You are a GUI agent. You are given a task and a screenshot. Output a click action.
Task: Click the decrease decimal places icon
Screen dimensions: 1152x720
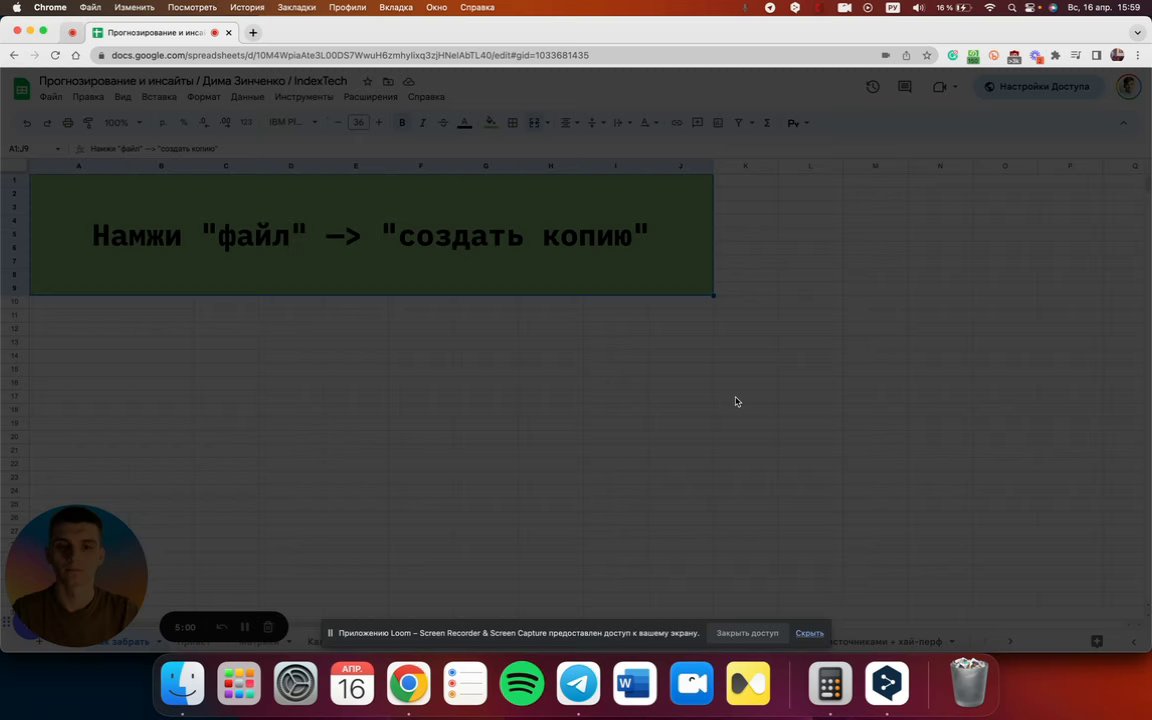click(x=204, y=123)
